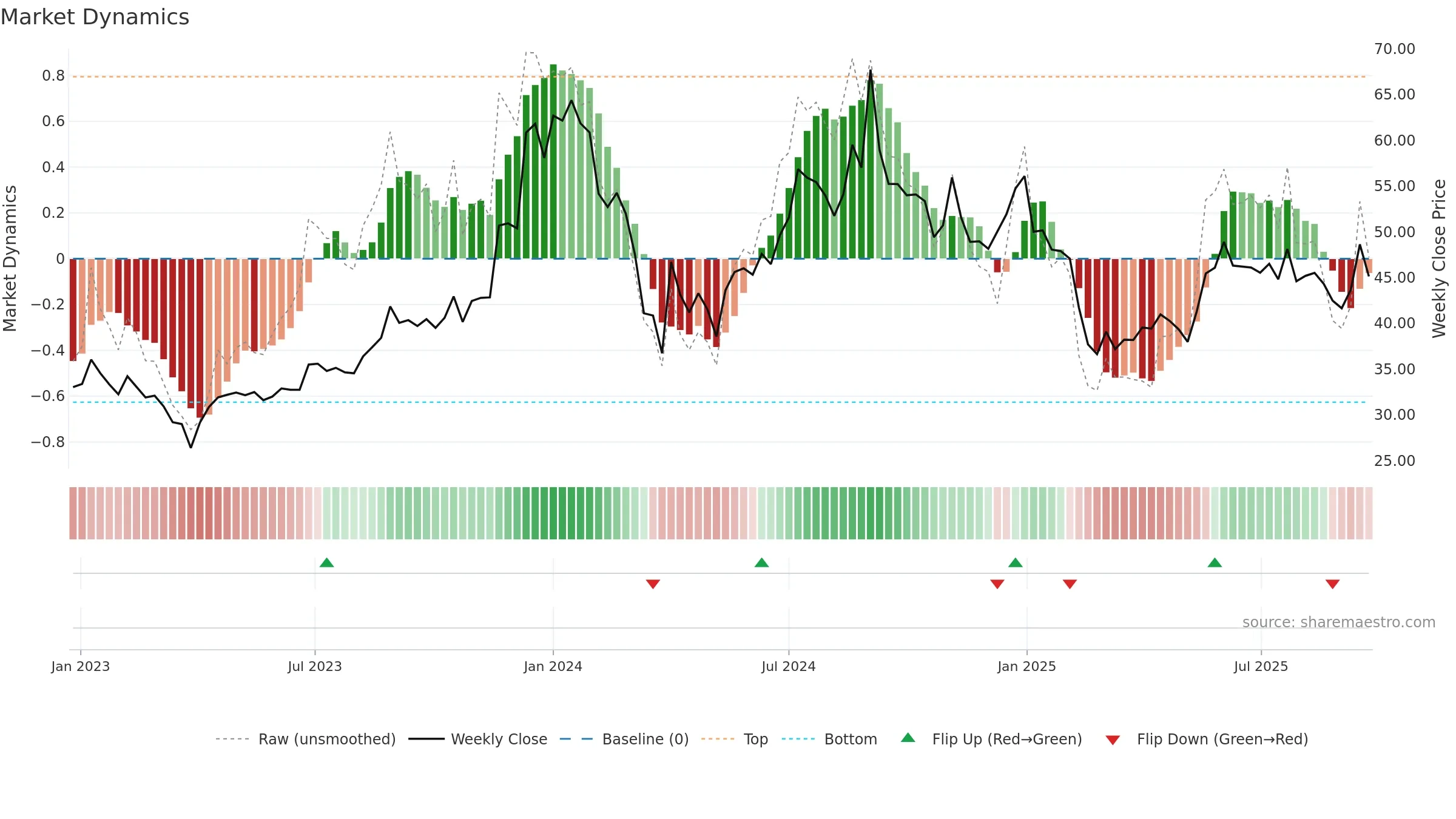
Task: Select the Flip Up marker before Jul 2024
Action: tap(762, 562)
